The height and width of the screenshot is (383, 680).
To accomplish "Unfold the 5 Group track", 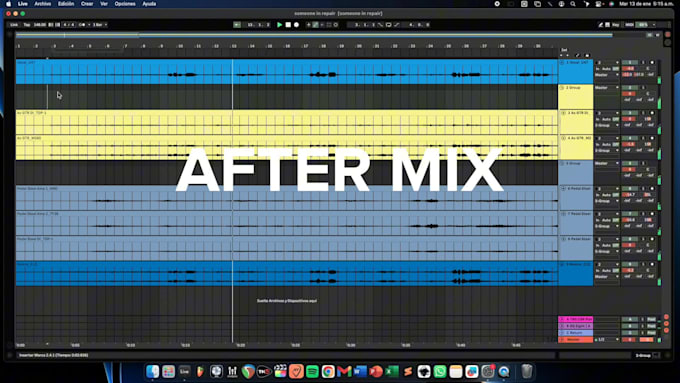I will (562, 164).
